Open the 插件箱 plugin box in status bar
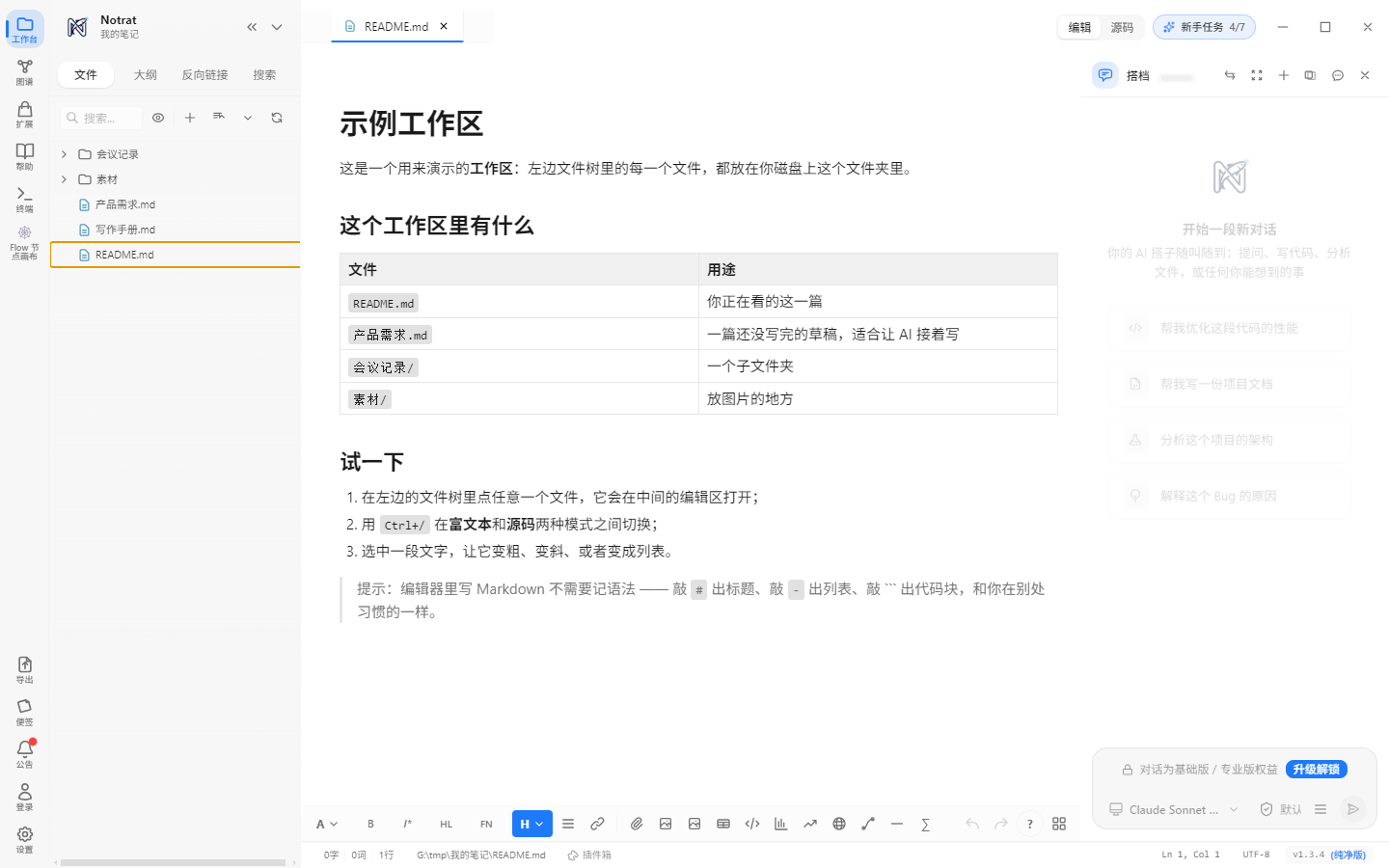Screen dimensions: 1389x868 (589, 854)
